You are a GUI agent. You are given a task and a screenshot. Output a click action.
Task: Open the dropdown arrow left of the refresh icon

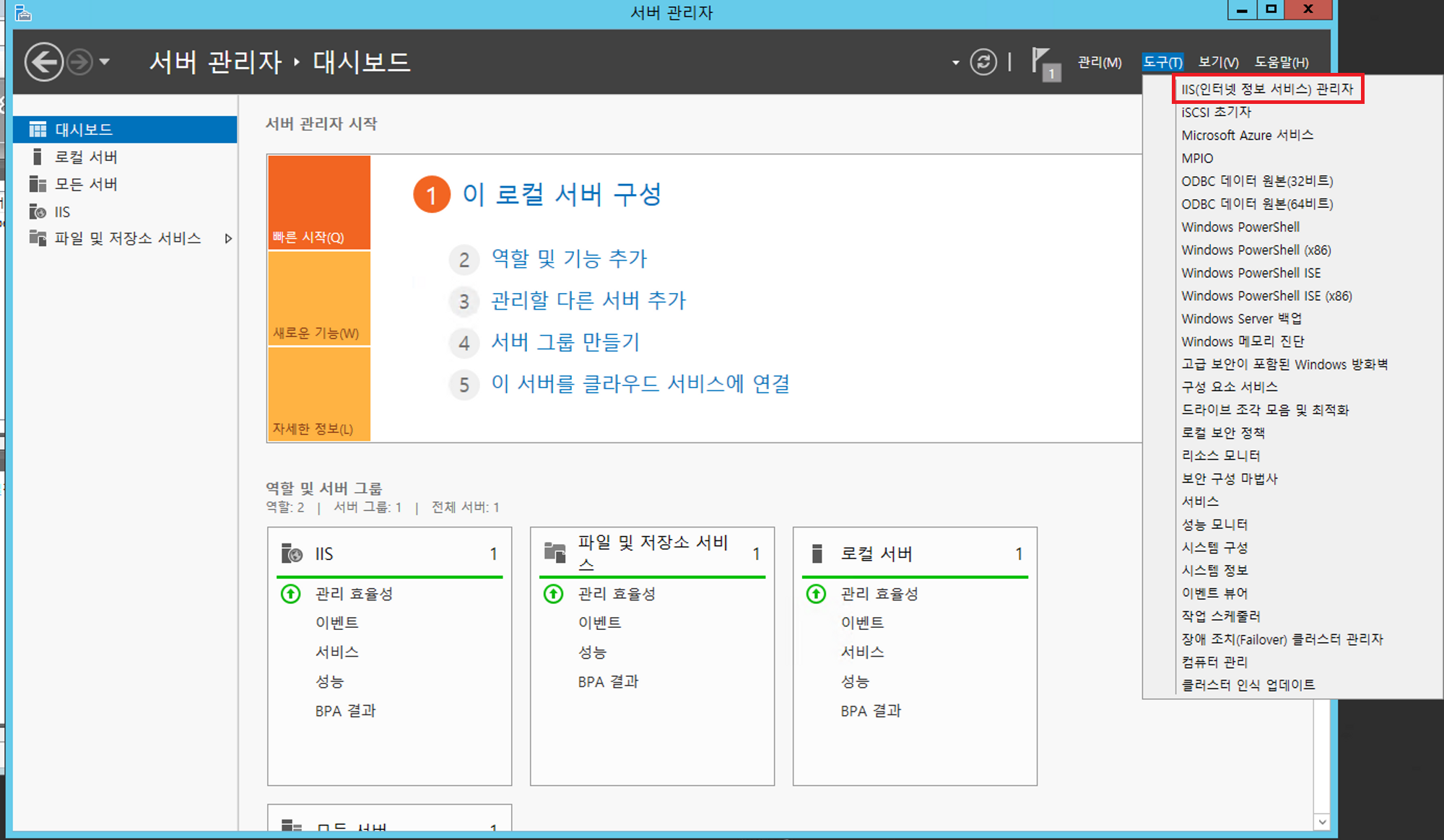pos(955,63)
